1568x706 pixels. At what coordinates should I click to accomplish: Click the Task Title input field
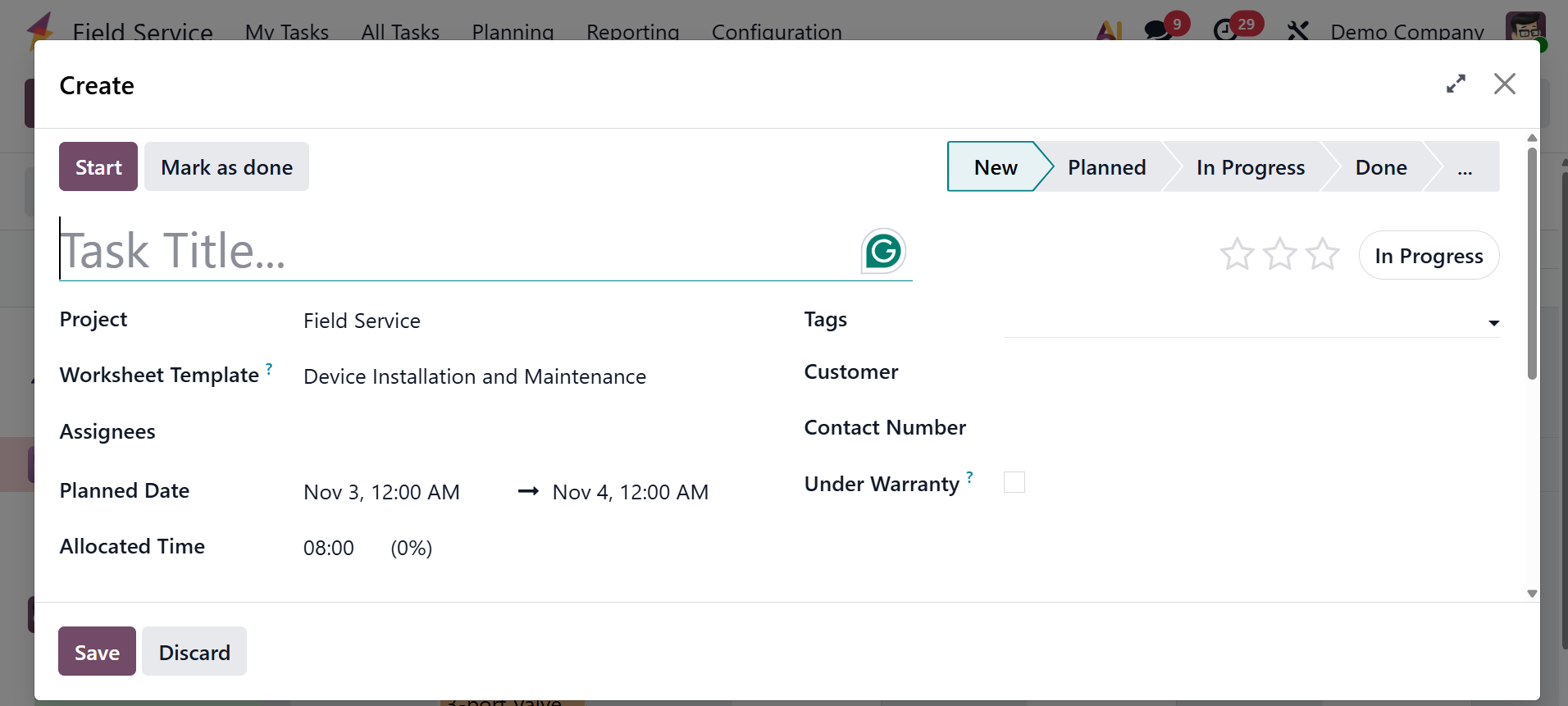(x=451, y=251)
